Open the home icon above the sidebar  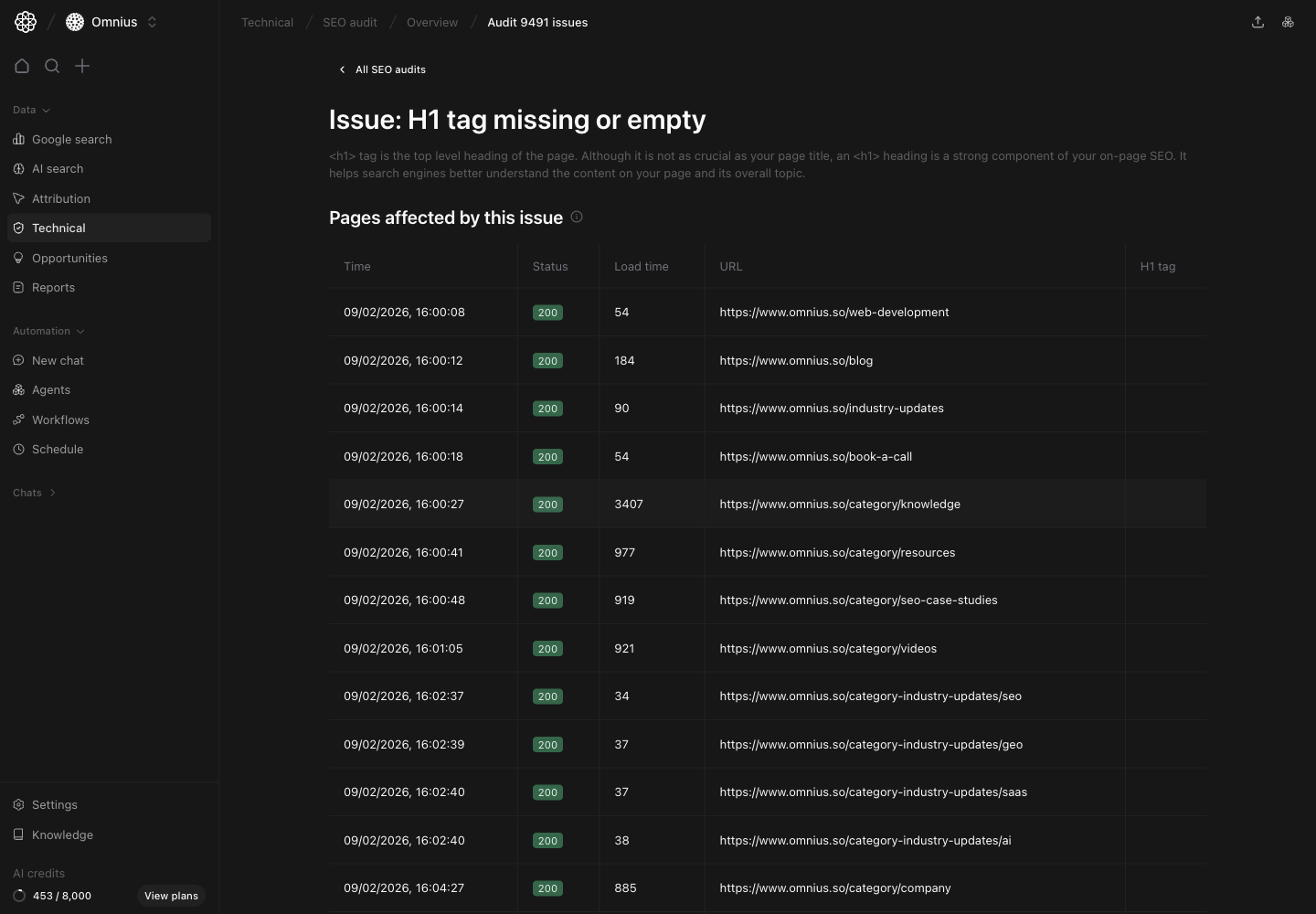(22, 66)
